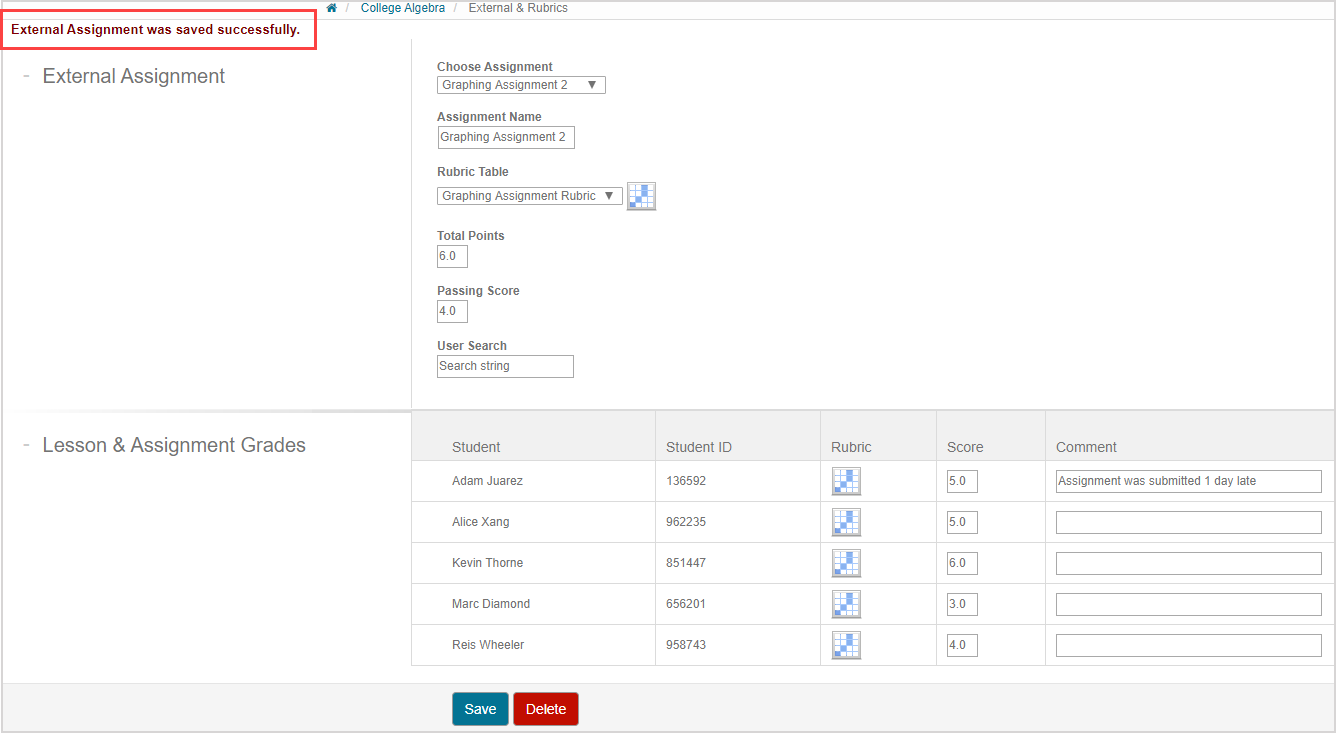The height and width of the screenshot is (733, 1336).
Task: Open the rubric for Kevin Thorne
Action: (x=846, y=563)
